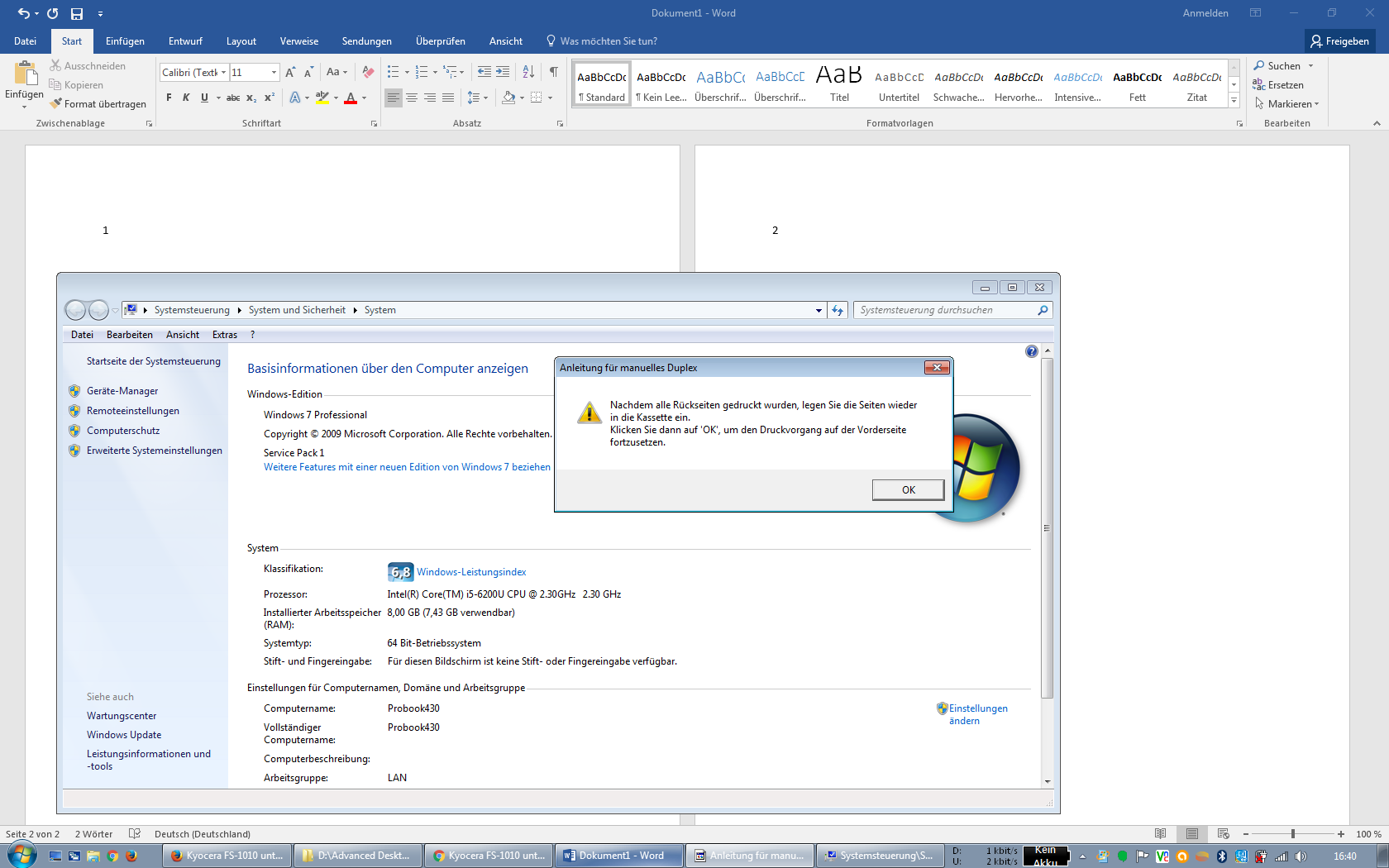Increase font size with the larger A icon
Screen dimensions: 1389x868
click(x=290, y=73)
